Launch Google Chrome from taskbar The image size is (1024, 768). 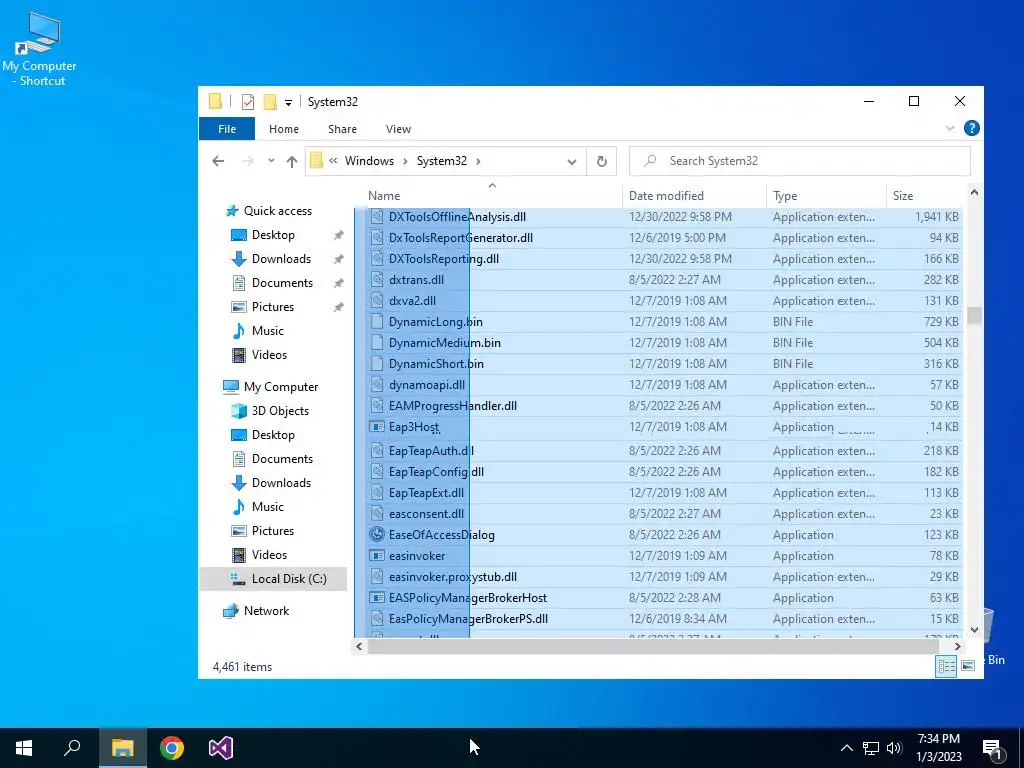(172, 748)
